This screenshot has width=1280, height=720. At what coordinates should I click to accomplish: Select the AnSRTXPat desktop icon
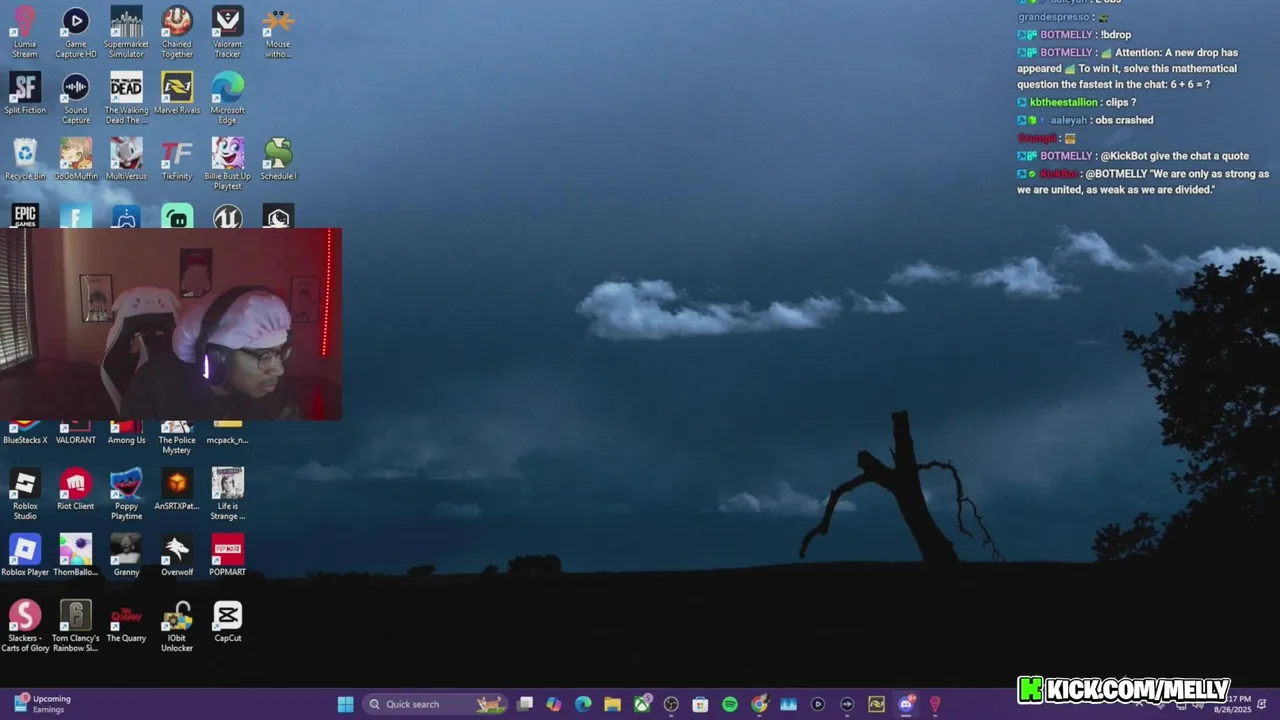pyautogui.click(x=177, y=489)
